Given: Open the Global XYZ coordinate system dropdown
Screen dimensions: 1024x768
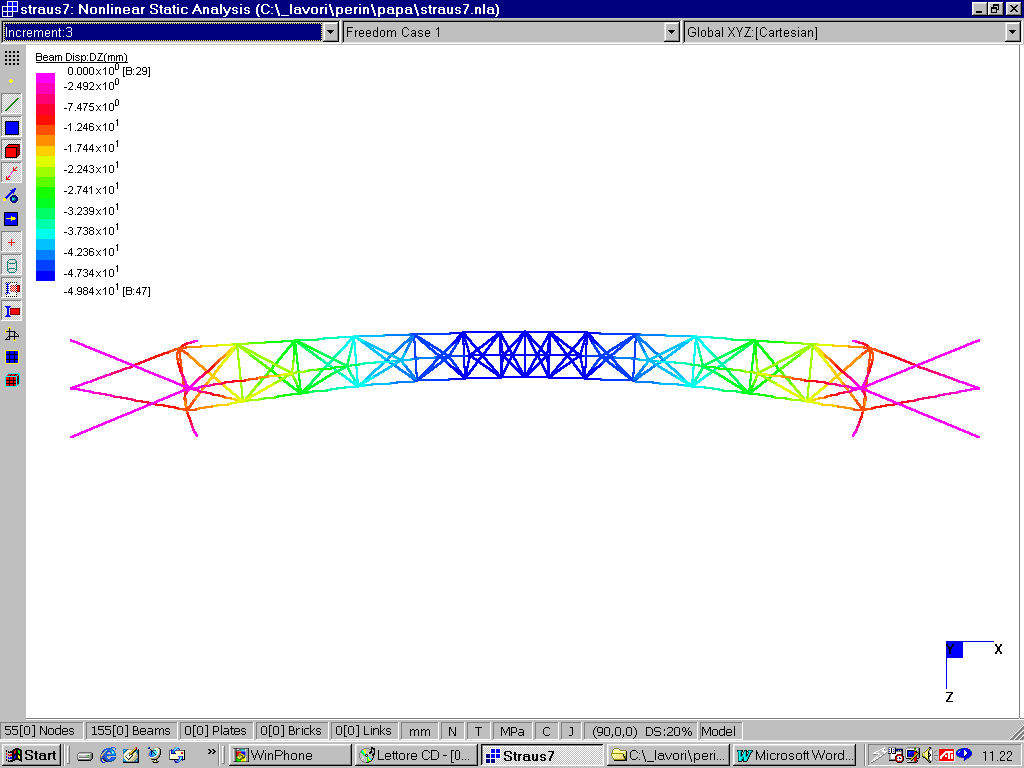Looking at the screenshot, I should pos(1012,32).
